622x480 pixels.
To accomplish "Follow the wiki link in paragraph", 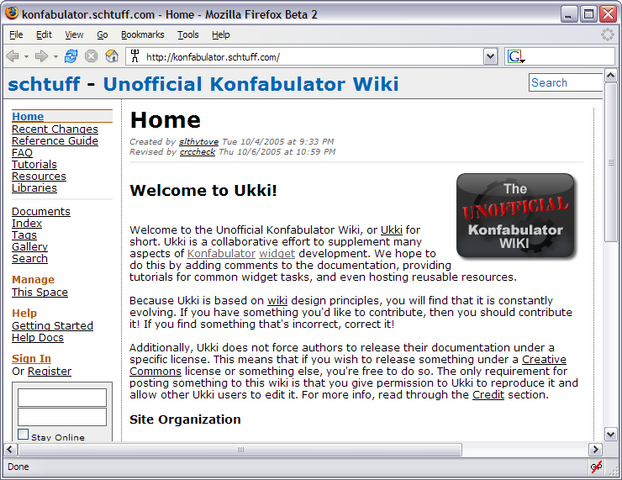I will coord(277,301).
